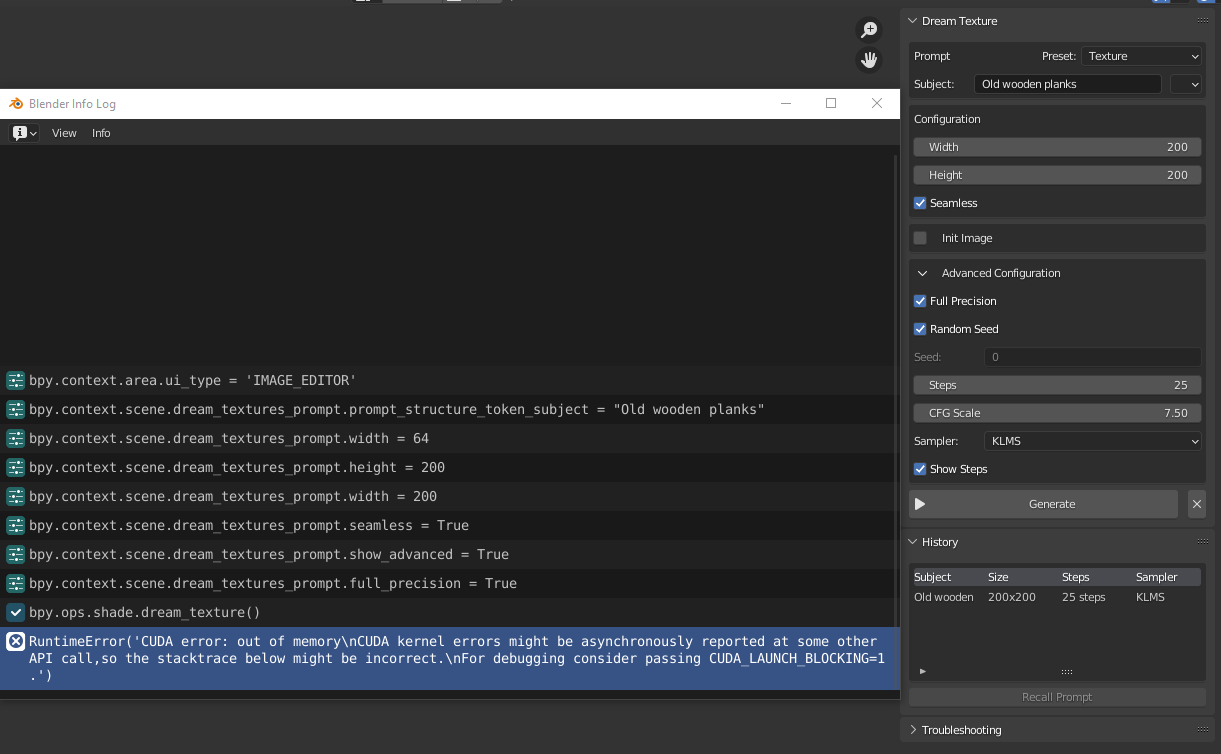
Task: Open the Preset dropdown showing Texture
Action: point(1142,56)
